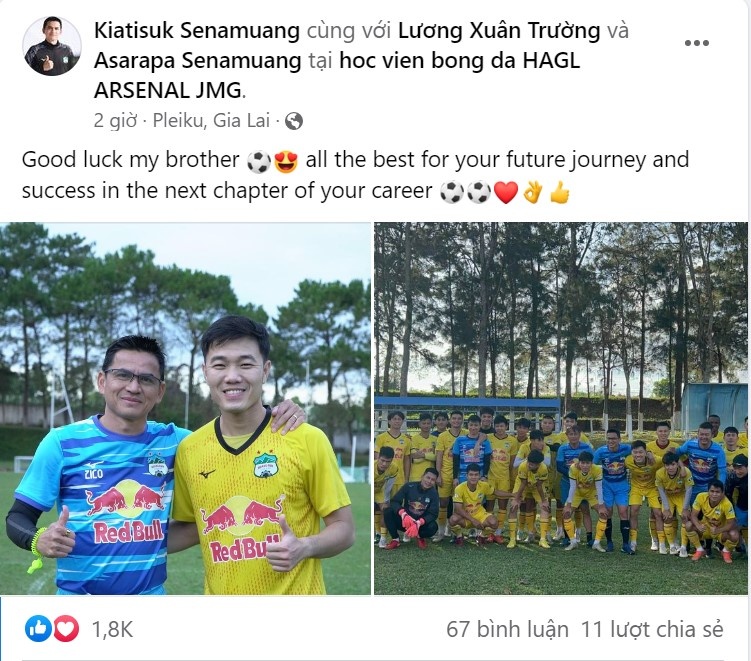View the 1,8K reactions list

click(113, 629)
